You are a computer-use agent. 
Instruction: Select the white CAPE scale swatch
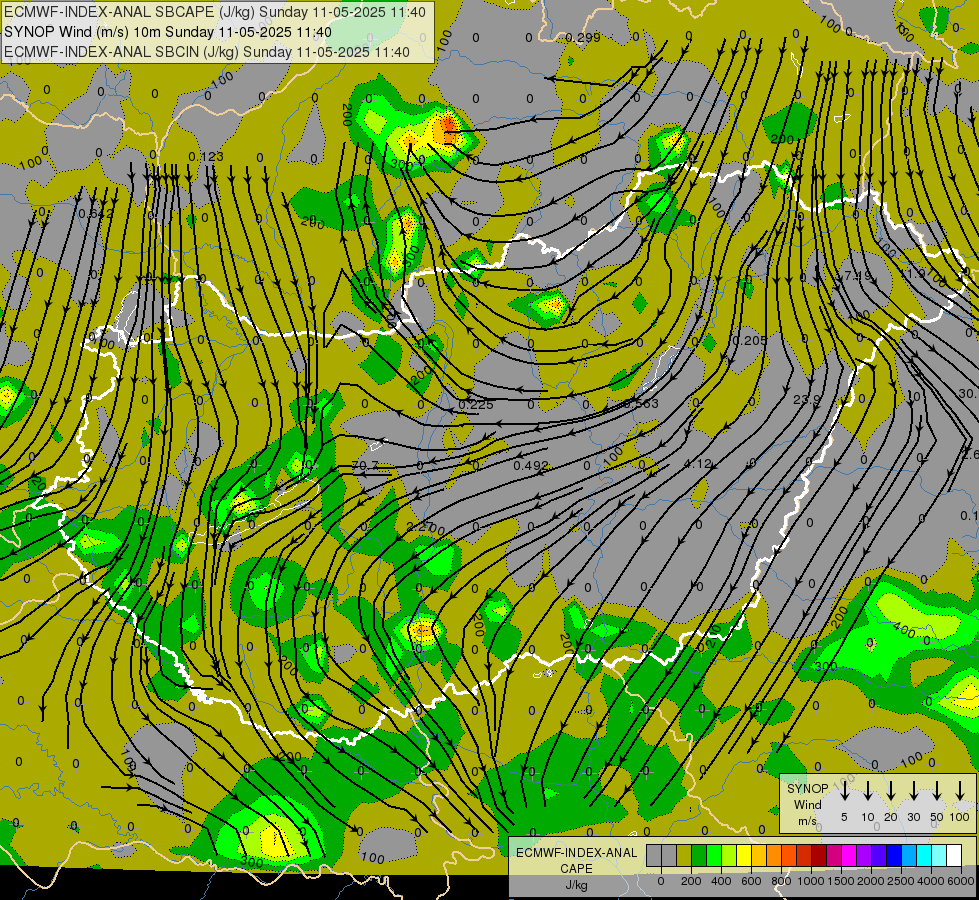click(x=955, y=855)
